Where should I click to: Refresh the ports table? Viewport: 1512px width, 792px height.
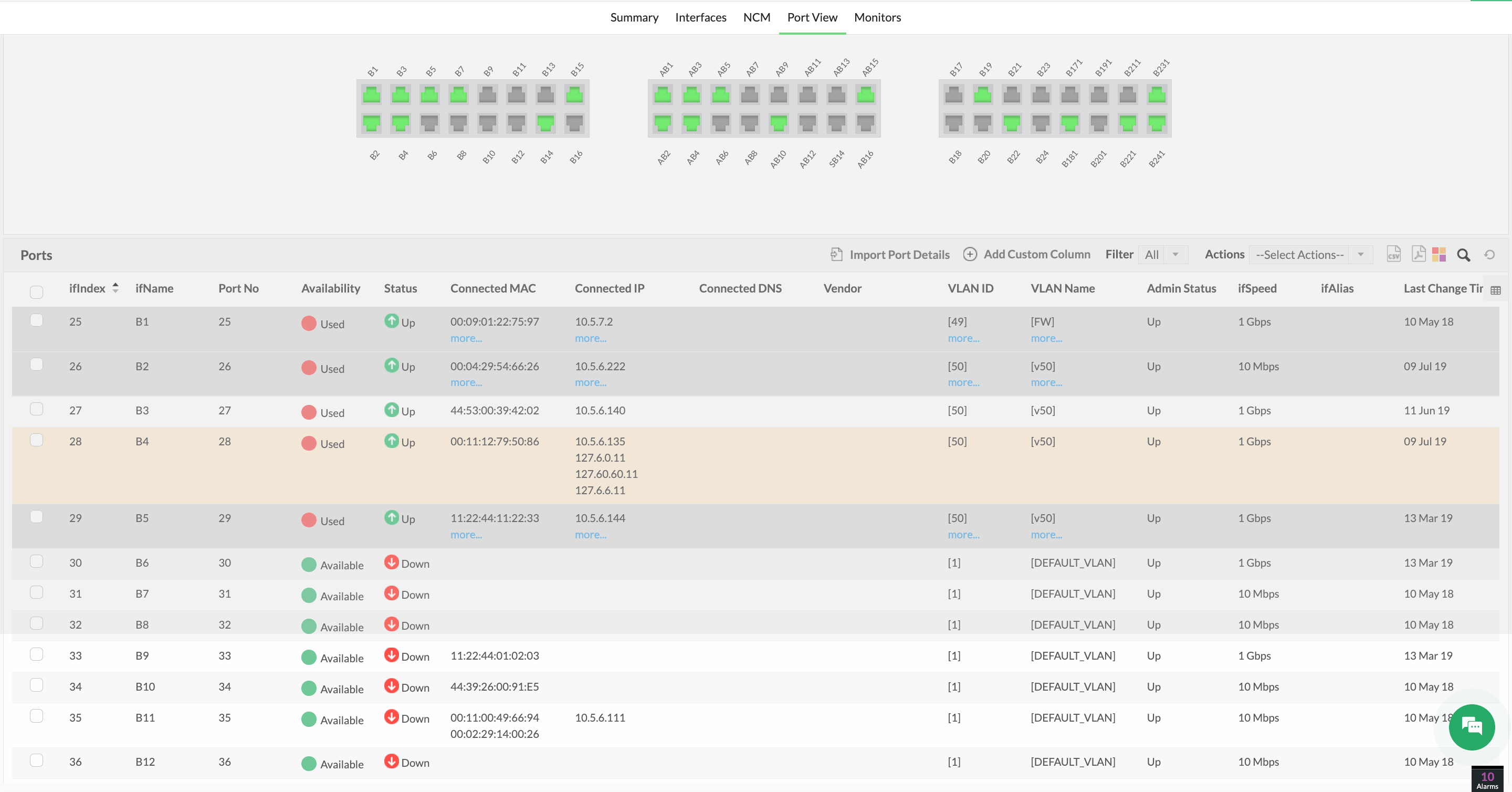(x=1490, y=255)
